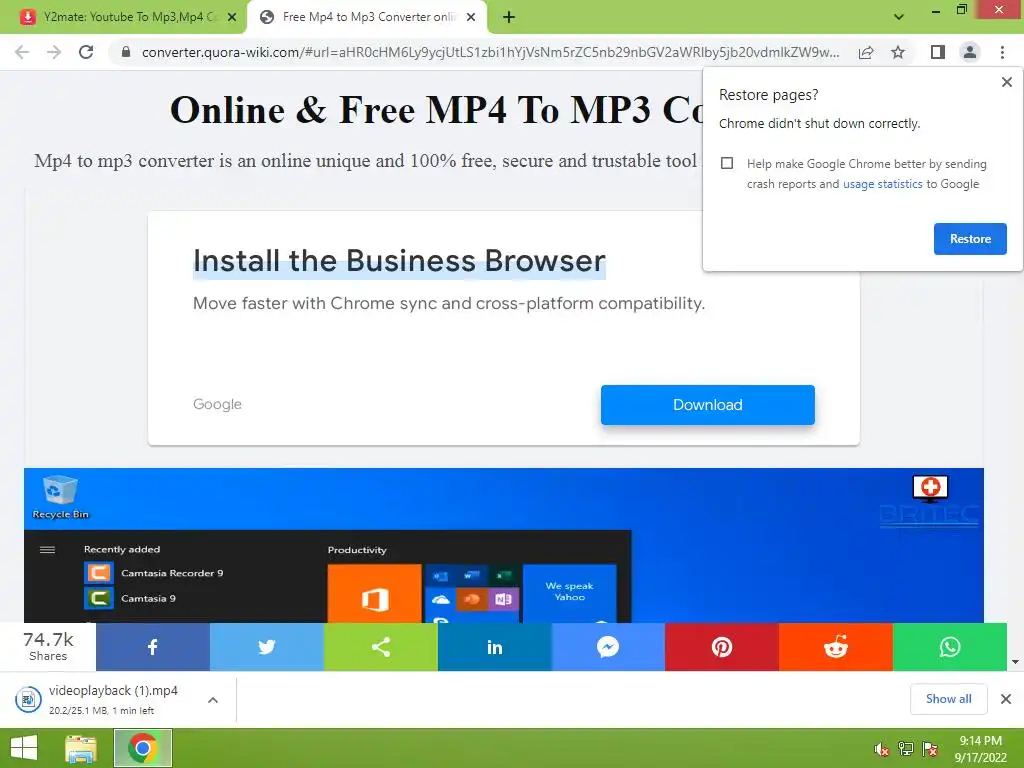This screenshot has width=1024, height=768.
Task: Click the Windows desktop video thumbnail
Action: pos(504,545)
